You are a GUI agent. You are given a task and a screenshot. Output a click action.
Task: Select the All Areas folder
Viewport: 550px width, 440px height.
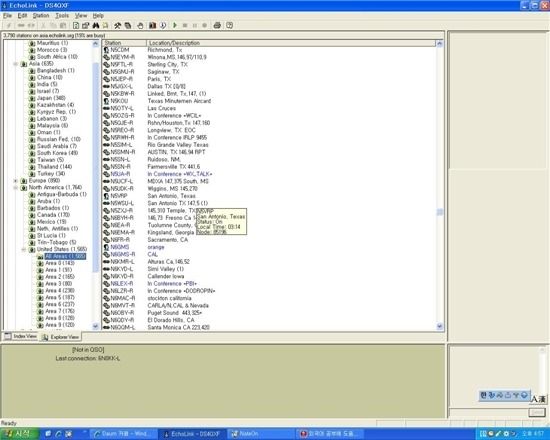pos(65,256)
